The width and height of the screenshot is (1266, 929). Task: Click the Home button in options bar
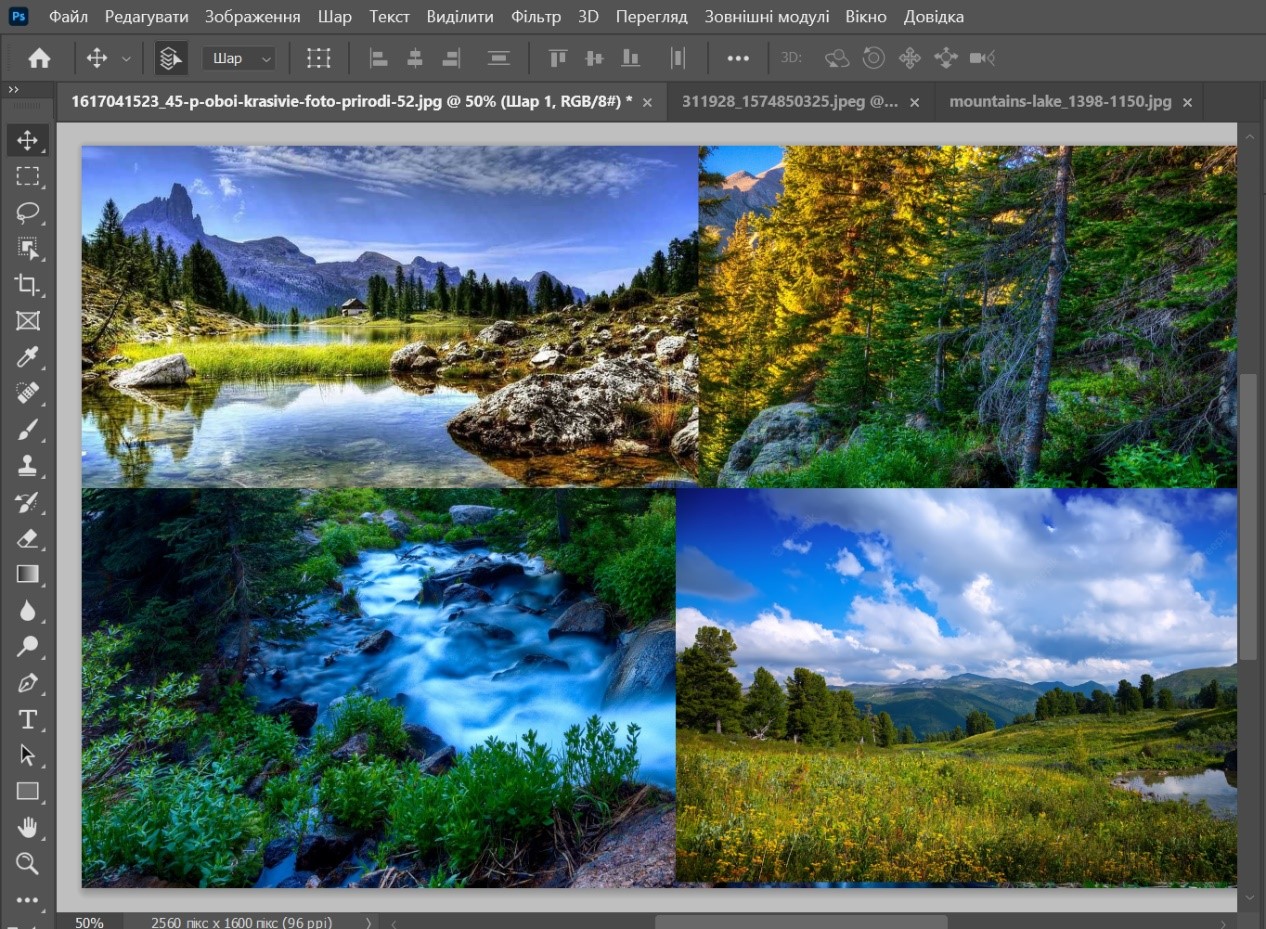(39, 58)
